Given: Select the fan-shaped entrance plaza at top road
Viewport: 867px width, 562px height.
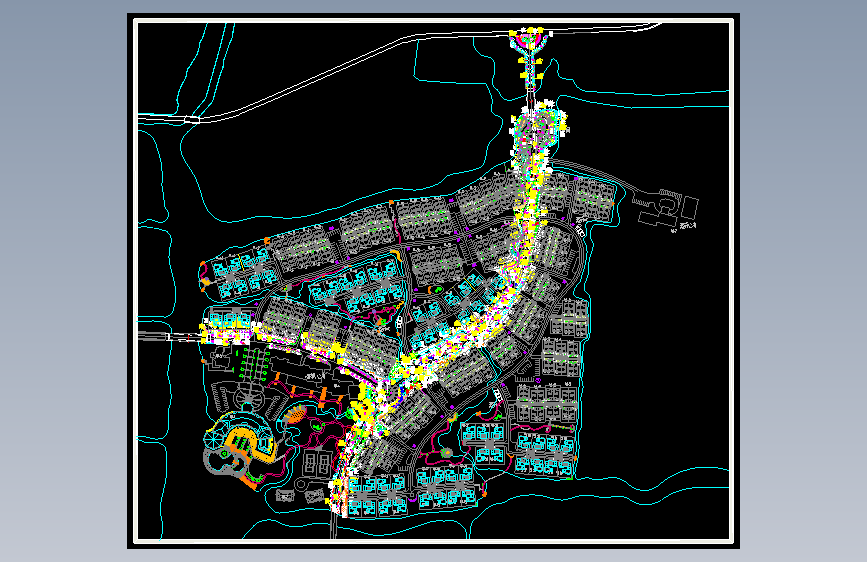Looking at the screenshot, I should pos(531,41).
